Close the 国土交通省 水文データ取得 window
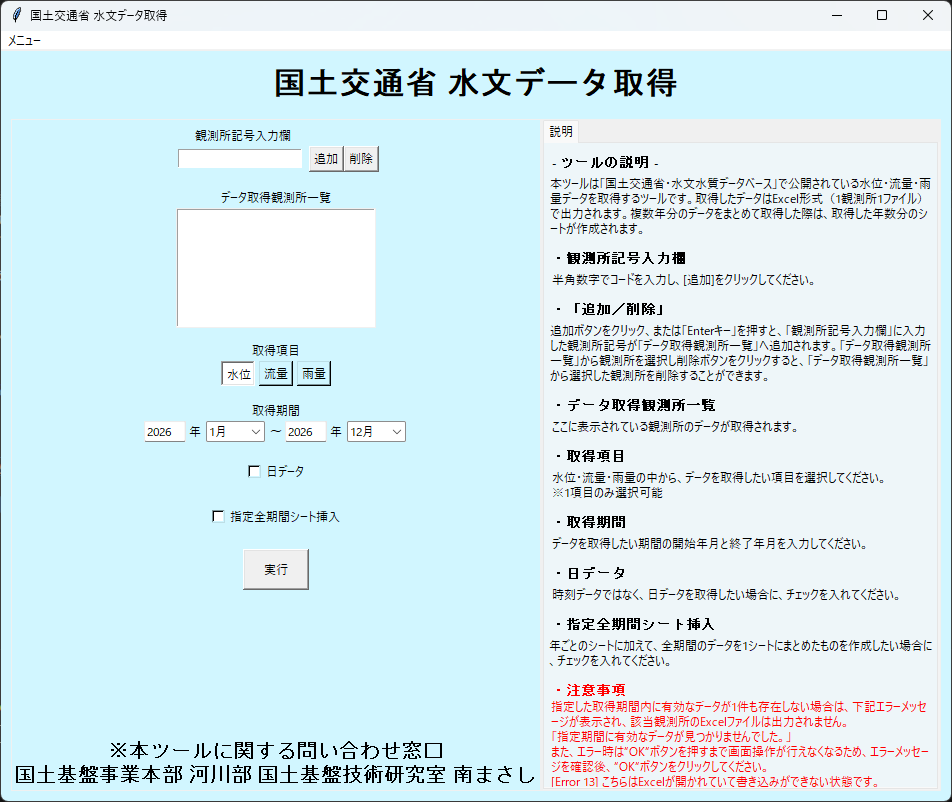Screen dimensions: 952x802 click(927, 15)
